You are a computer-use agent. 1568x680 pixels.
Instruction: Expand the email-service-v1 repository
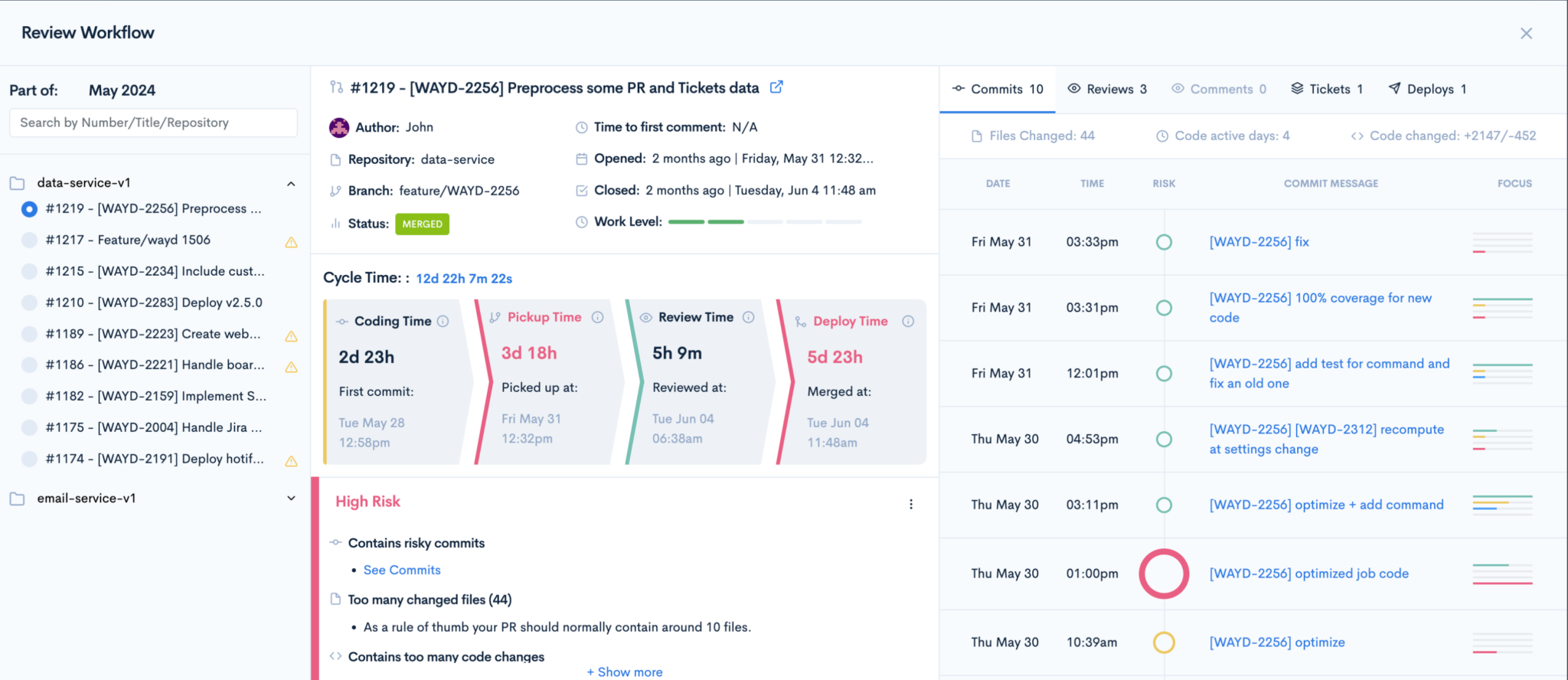pos(291,498)
